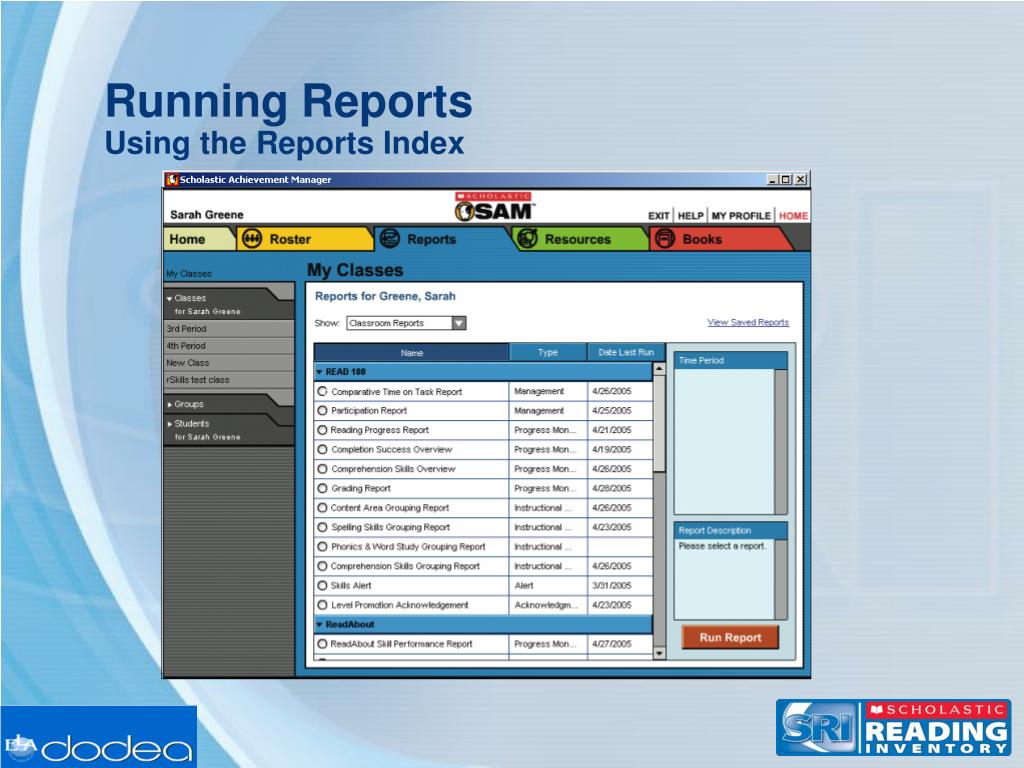Sort by the Name column header
1024x768 pixels.
411,352
